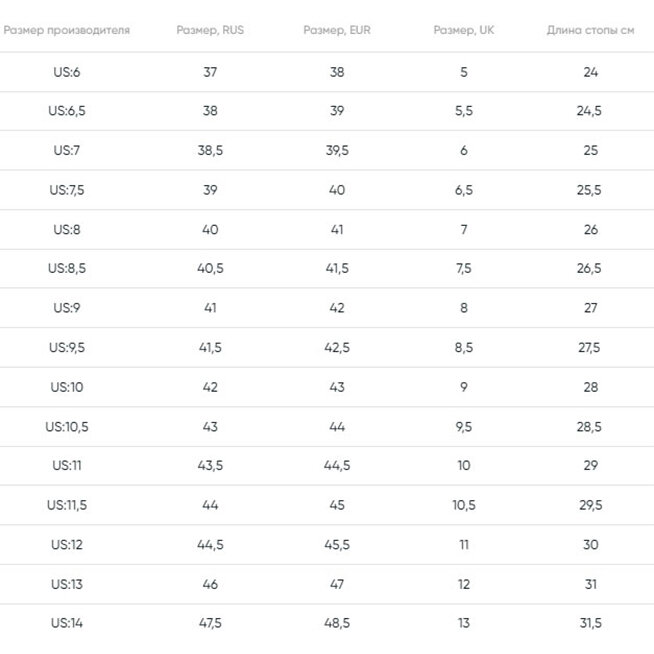Select the US:10,5 manufacturer size

click(67, 427)
